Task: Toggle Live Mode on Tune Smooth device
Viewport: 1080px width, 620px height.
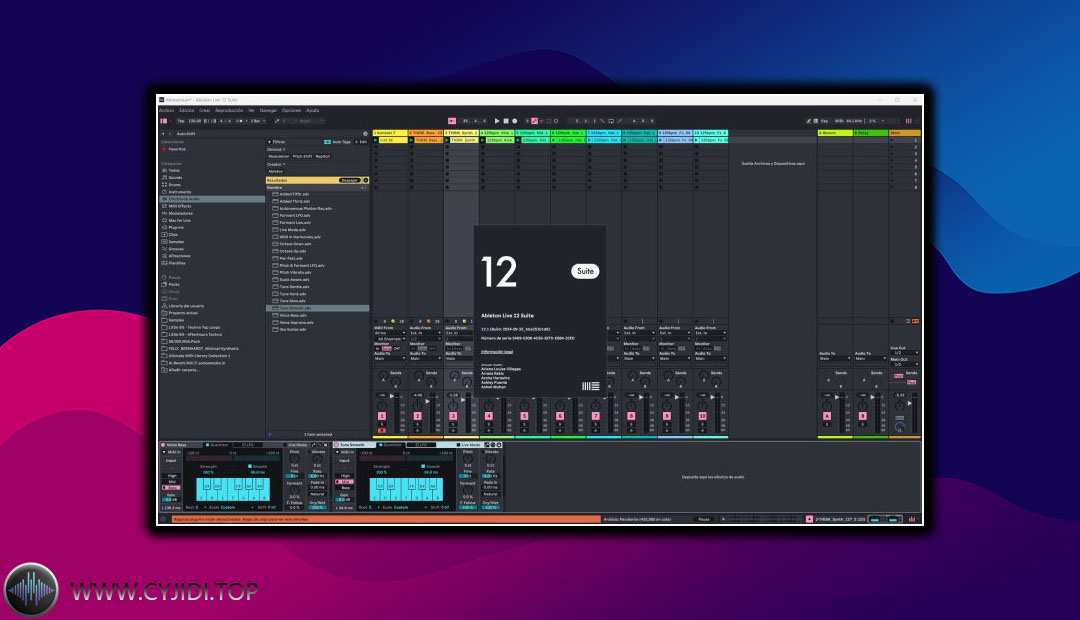Action: tap(468, 445)
